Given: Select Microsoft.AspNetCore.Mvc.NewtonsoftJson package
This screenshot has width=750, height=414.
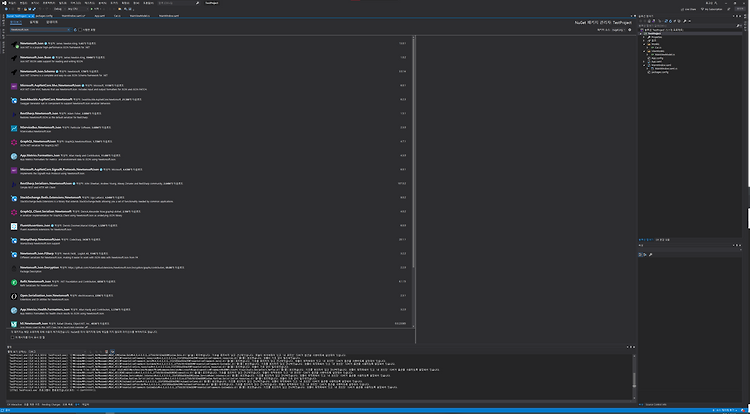Looking at the screenshot, I should 210,87.
